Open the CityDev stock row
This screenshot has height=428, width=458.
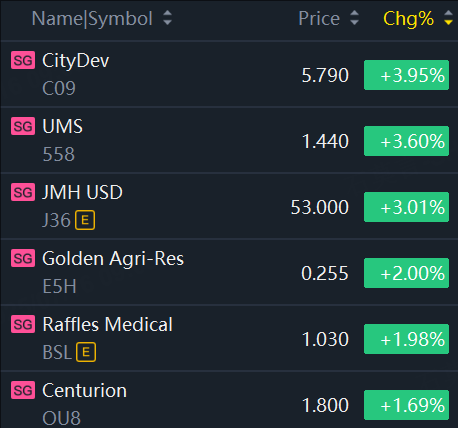point(229,74)
